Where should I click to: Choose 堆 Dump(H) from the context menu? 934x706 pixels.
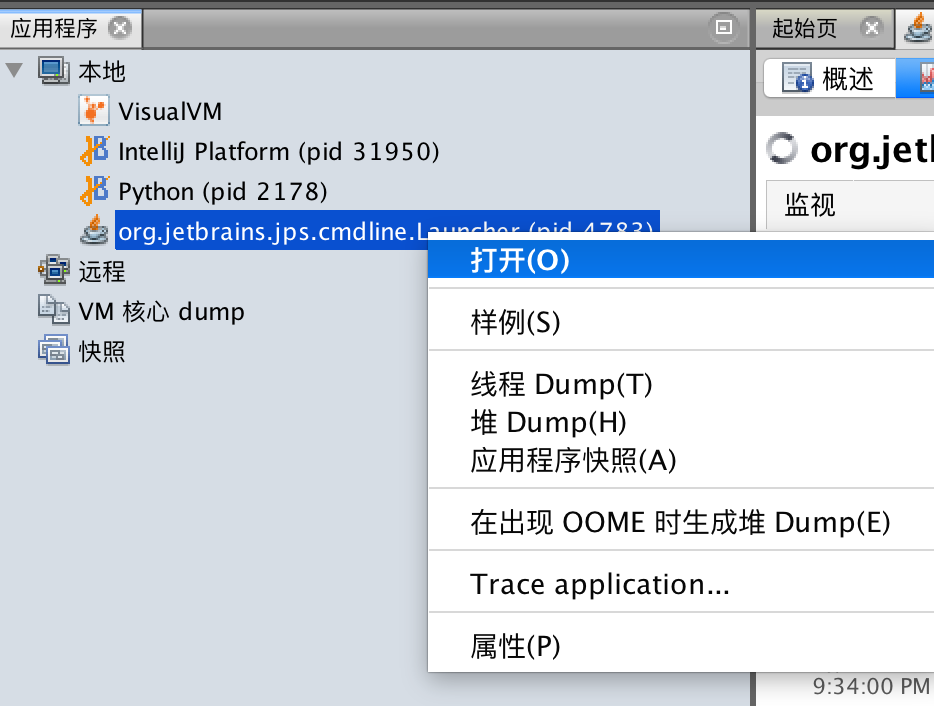coord(681,422)
